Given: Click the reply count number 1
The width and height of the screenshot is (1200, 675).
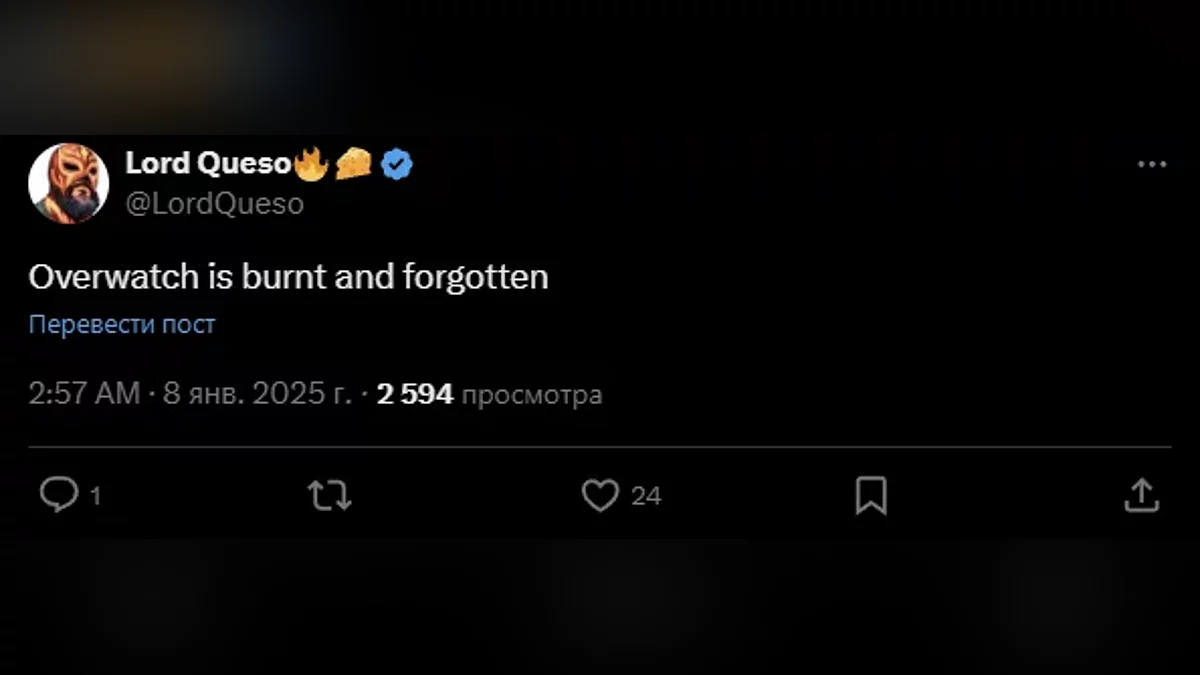Looking at the screenshot, I should pyautogui.click(x=96, y=496).
